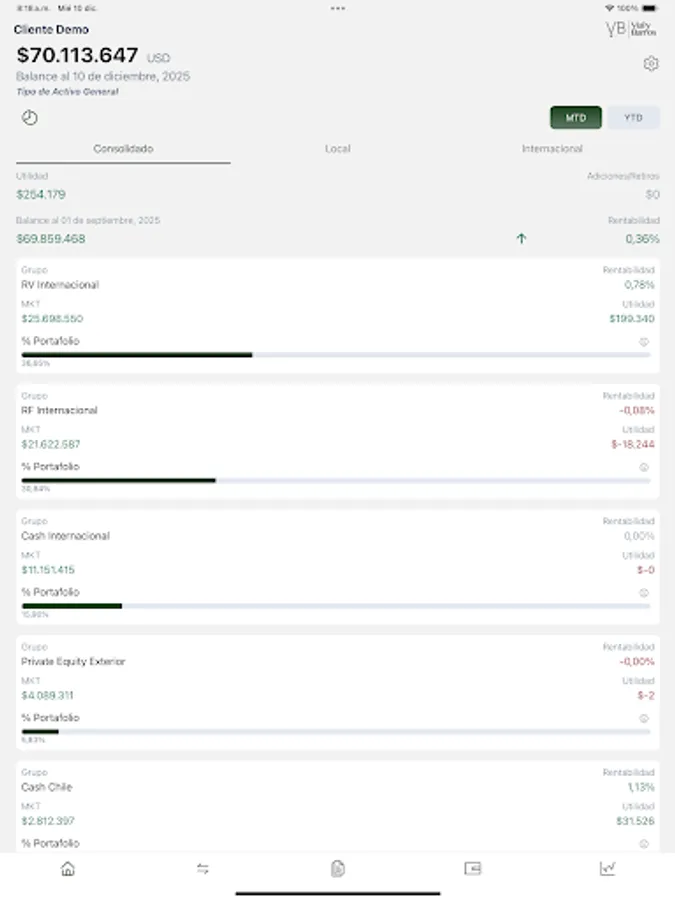Tap RF Internacional portfolio percentage bar
Screen dimensions: 675x900
click(336, 480)
